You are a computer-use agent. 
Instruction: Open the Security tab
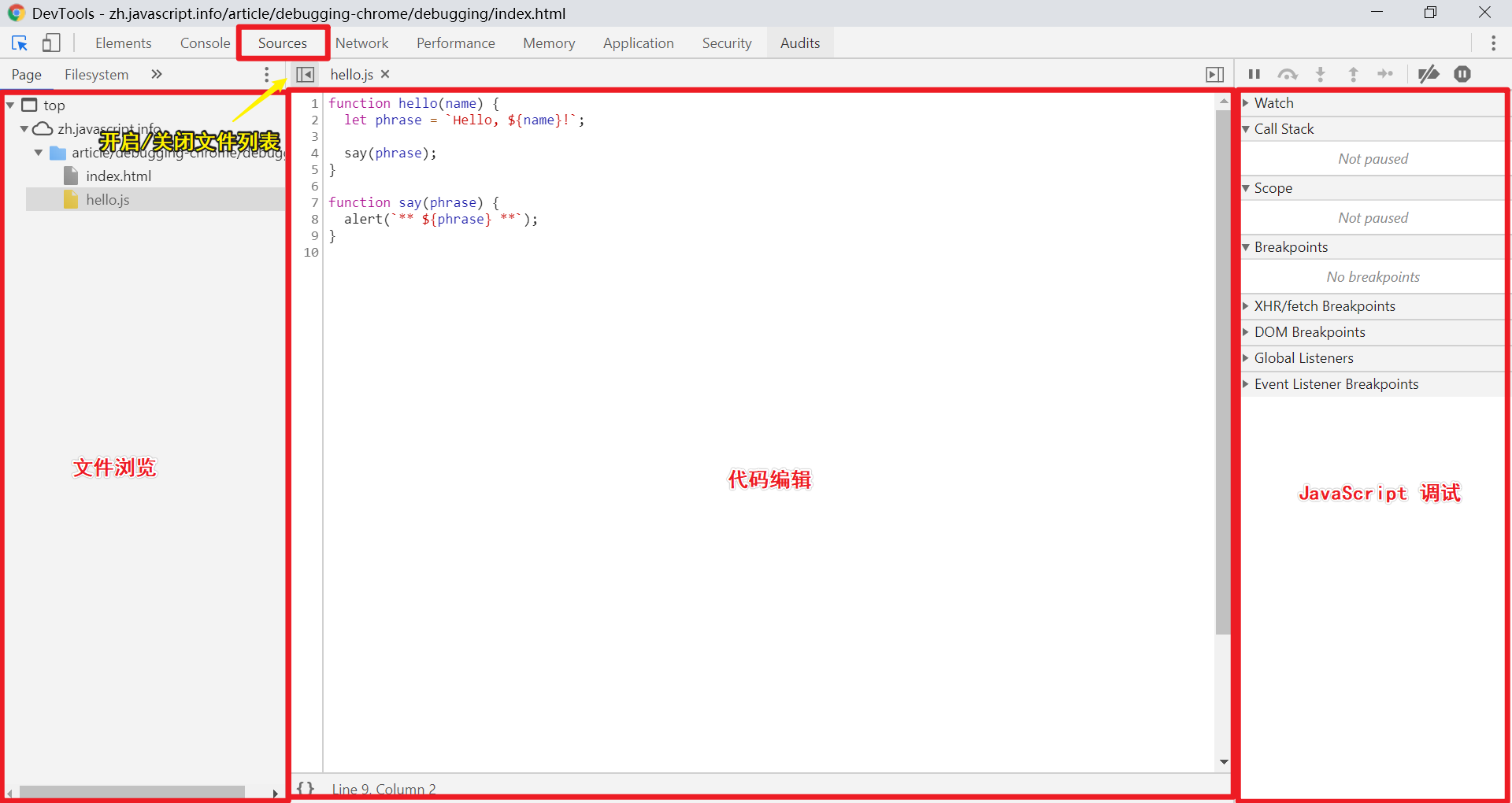tap(727, 43)
